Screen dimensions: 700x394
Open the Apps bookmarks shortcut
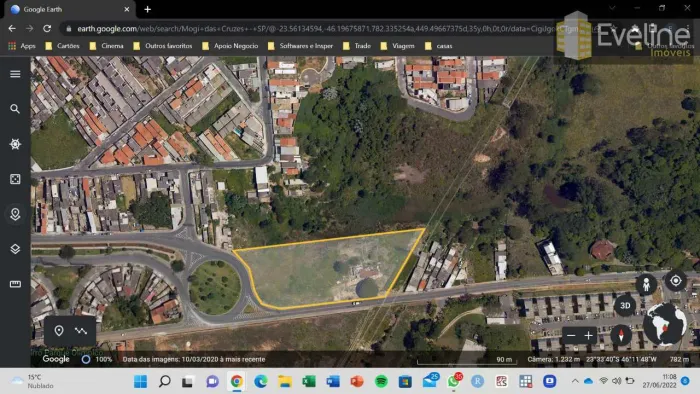22,46
